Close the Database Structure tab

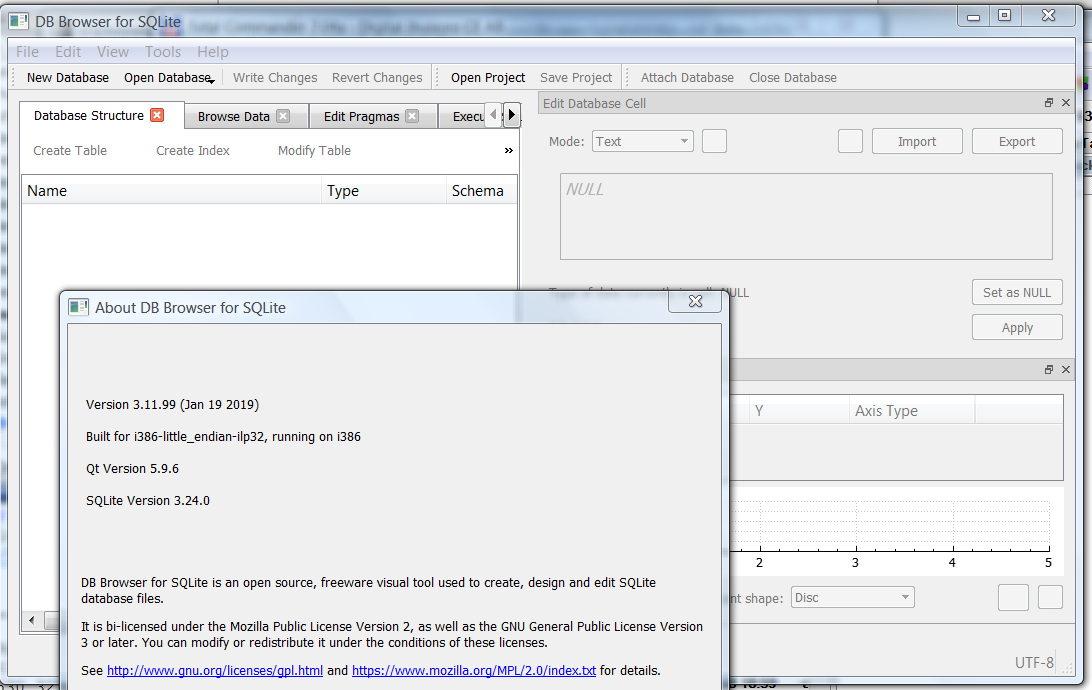(x=156, y=115)
